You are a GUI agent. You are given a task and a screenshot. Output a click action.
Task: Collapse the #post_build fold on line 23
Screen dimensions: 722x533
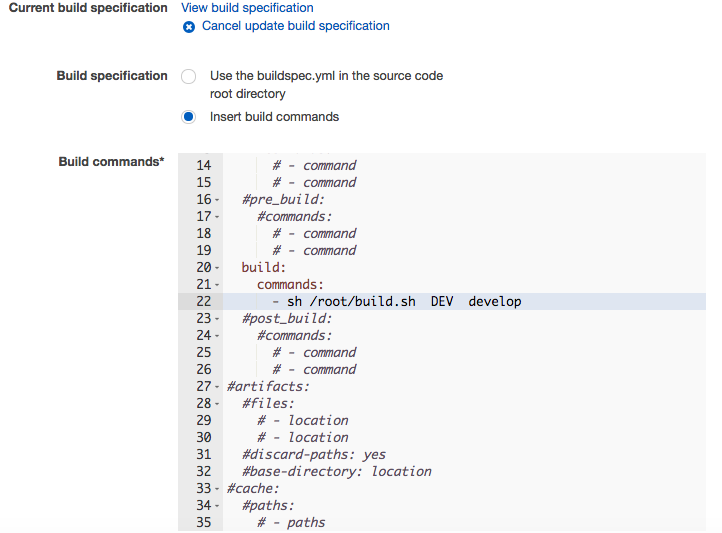click(x=216, y=319)
